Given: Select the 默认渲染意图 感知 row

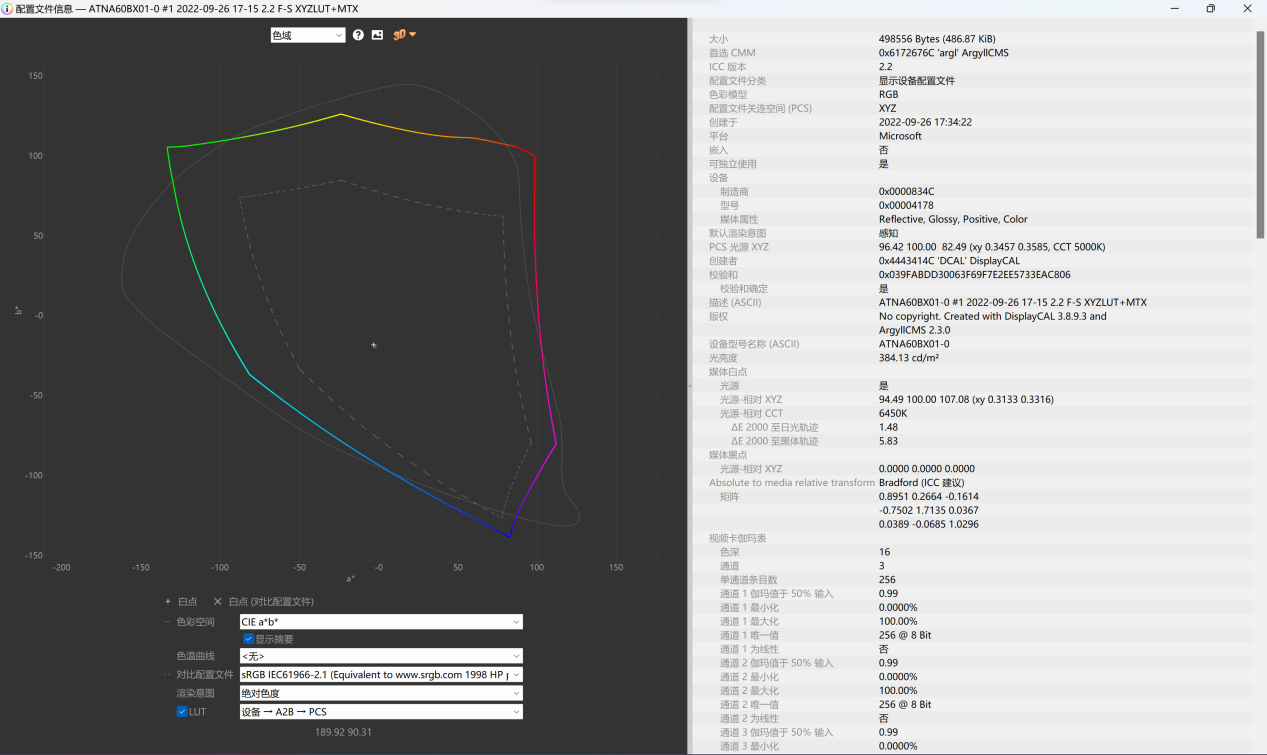Looking at the screenshot, I should pyautogui.click(x=972, y=233).
